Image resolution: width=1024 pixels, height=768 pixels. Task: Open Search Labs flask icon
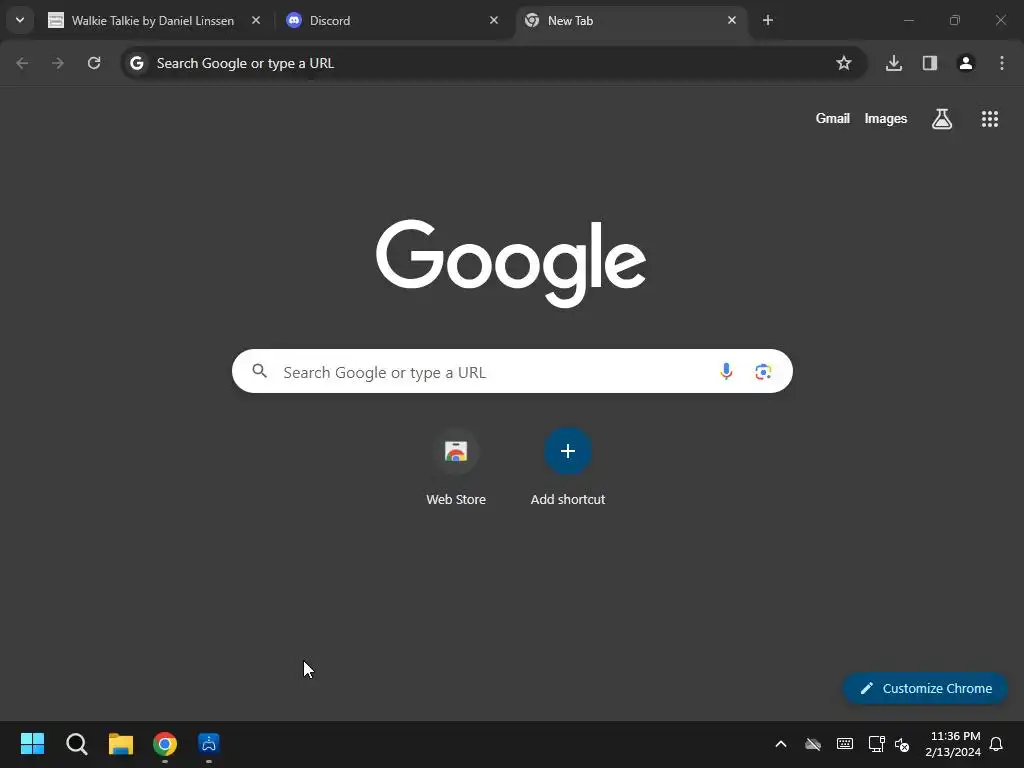(x=942, y=119)
